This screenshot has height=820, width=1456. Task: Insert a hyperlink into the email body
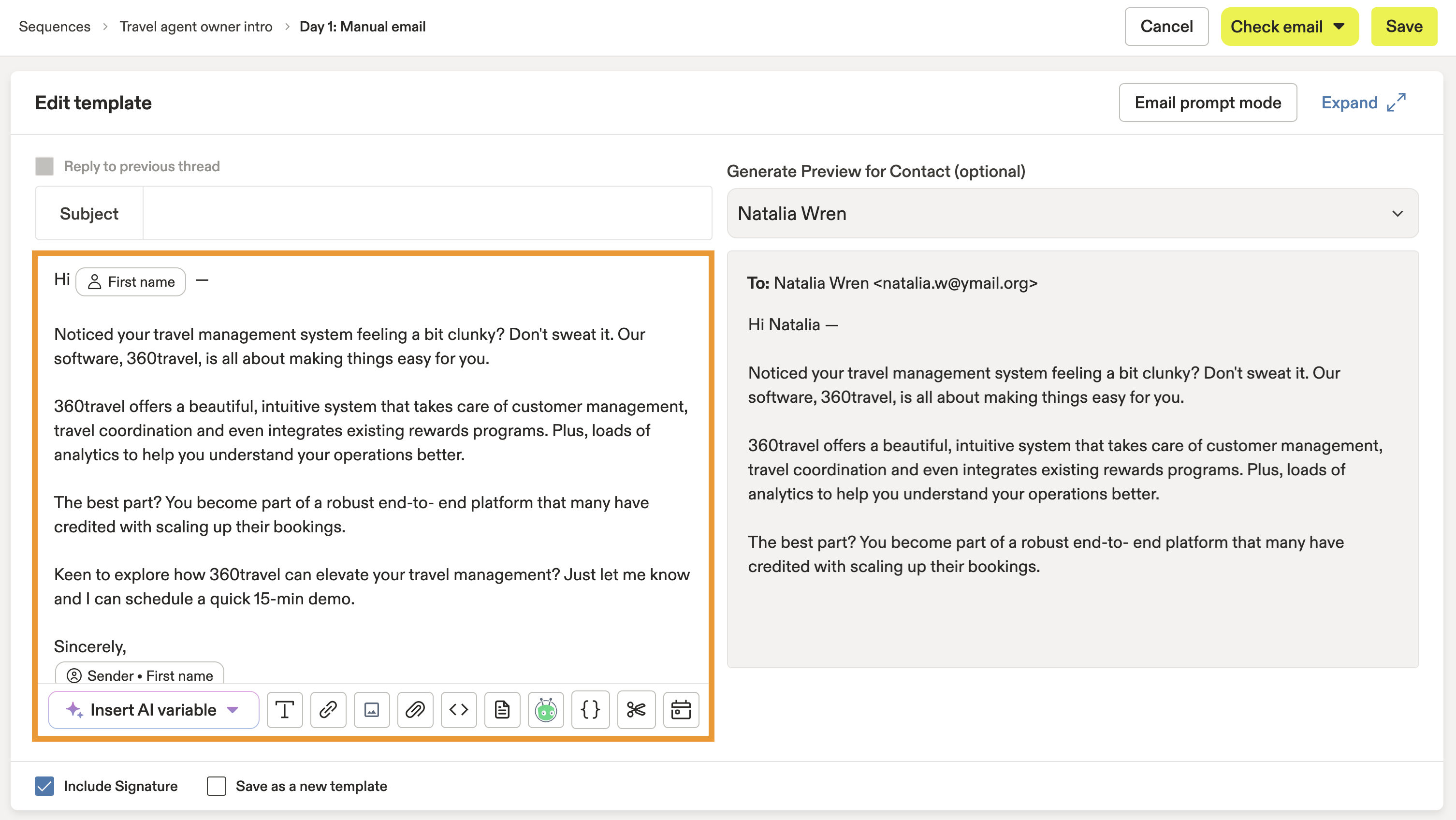click(x=328, y=710)
